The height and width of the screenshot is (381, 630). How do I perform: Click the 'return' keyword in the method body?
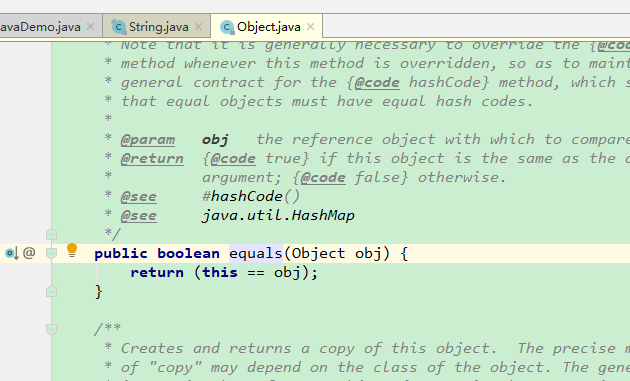coord(157,272)
